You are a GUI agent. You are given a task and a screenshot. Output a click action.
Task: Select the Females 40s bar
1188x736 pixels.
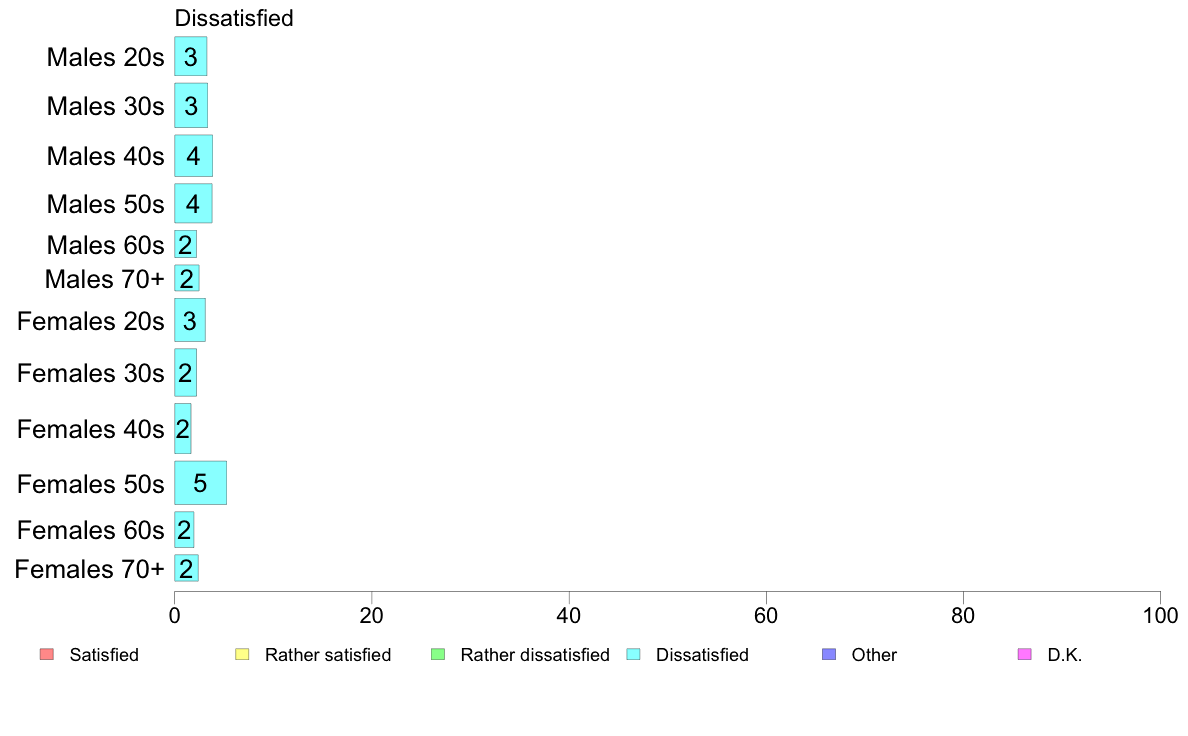pyautogui.click(x=183, y=428)
